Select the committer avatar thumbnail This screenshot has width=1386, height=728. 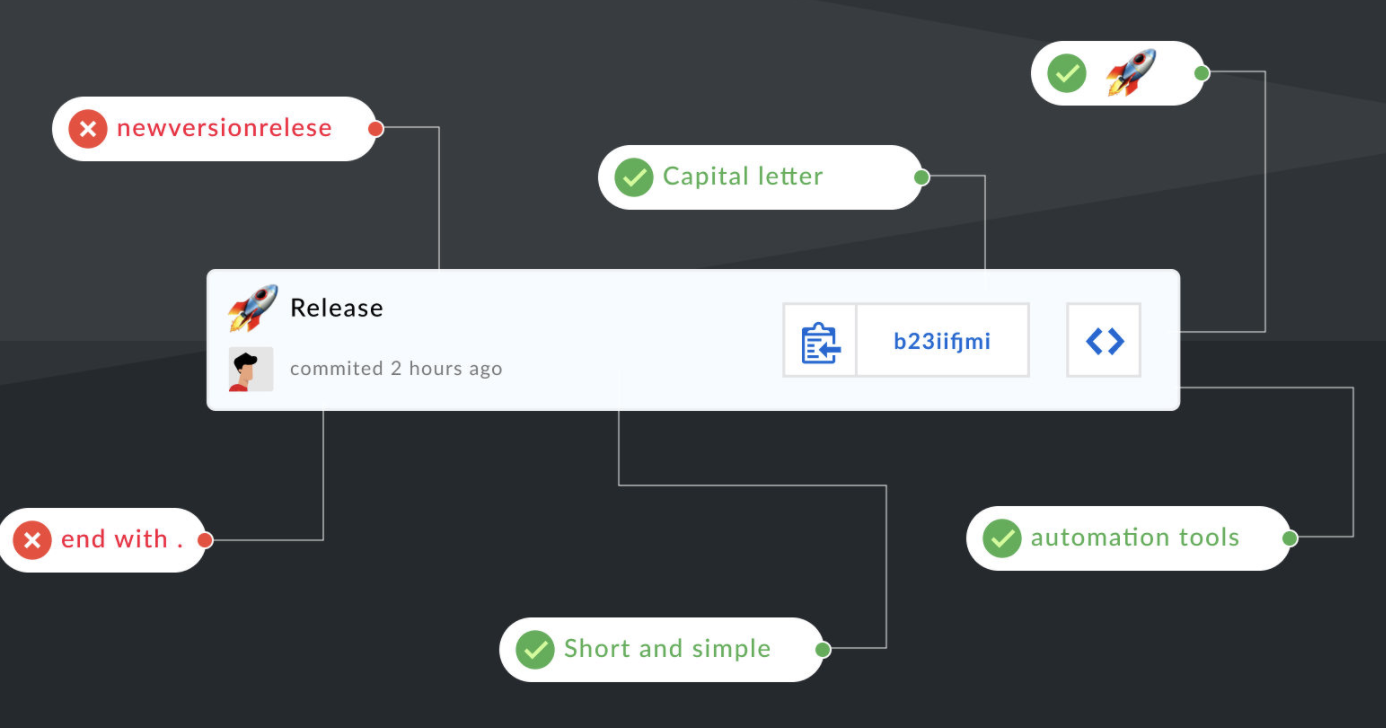click(x=251, y=369)
